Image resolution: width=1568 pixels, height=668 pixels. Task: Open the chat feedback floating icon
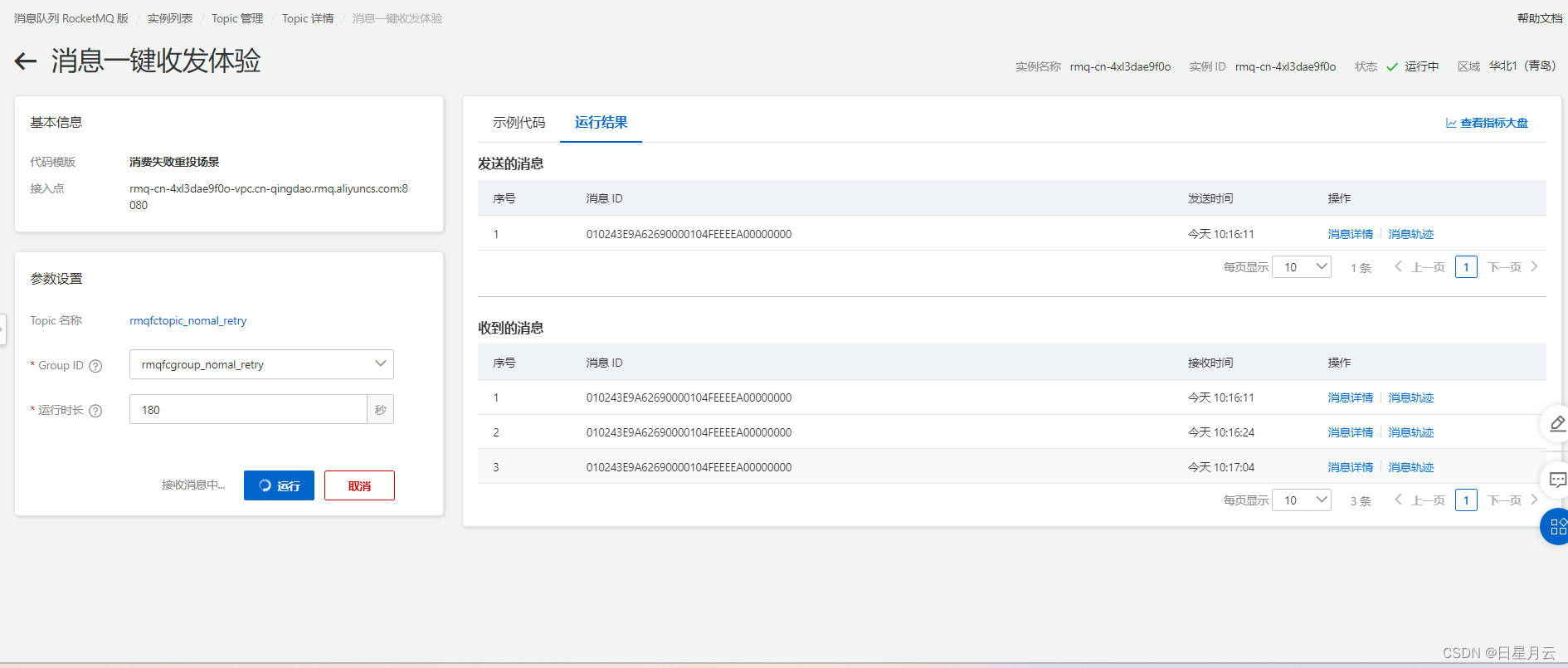(1557, 480)
